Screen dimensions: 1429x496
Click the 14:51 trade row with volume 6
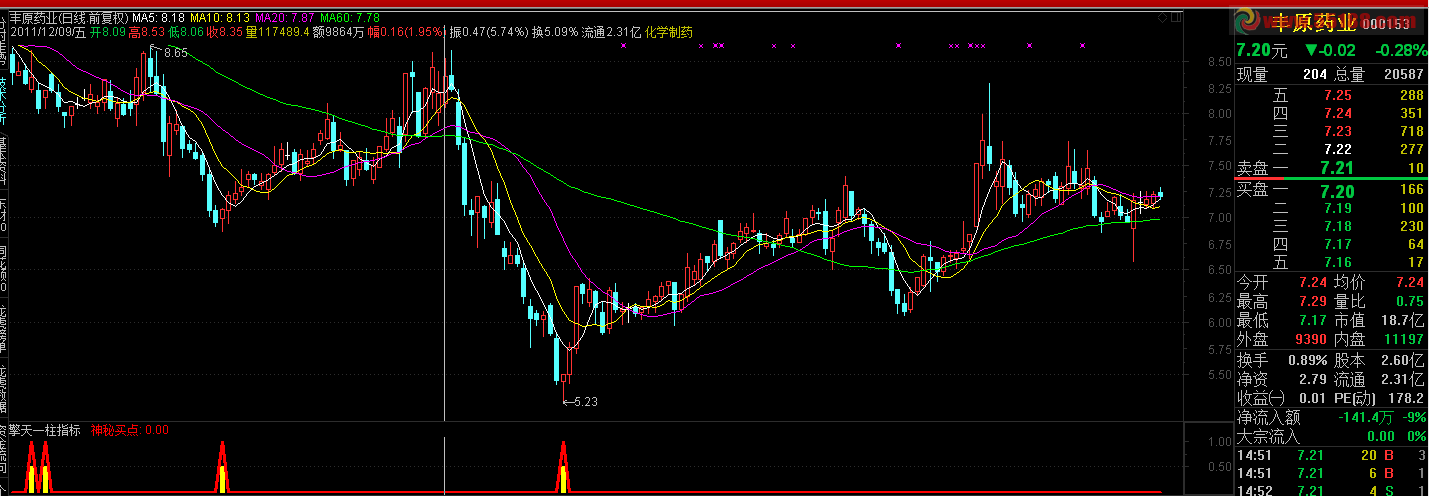(x=1331, y=473)
